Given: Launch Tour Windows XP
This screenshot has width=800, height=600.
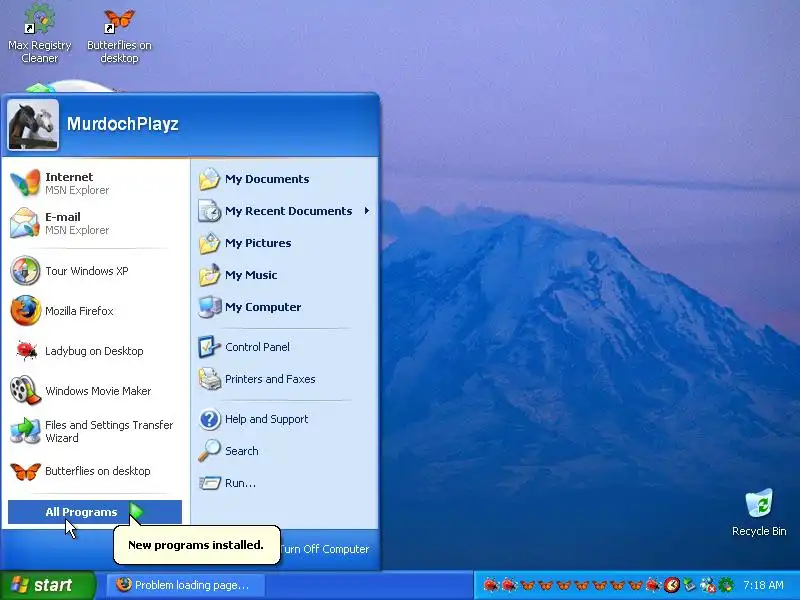Looking at the screenshot, I should (95, 271).
